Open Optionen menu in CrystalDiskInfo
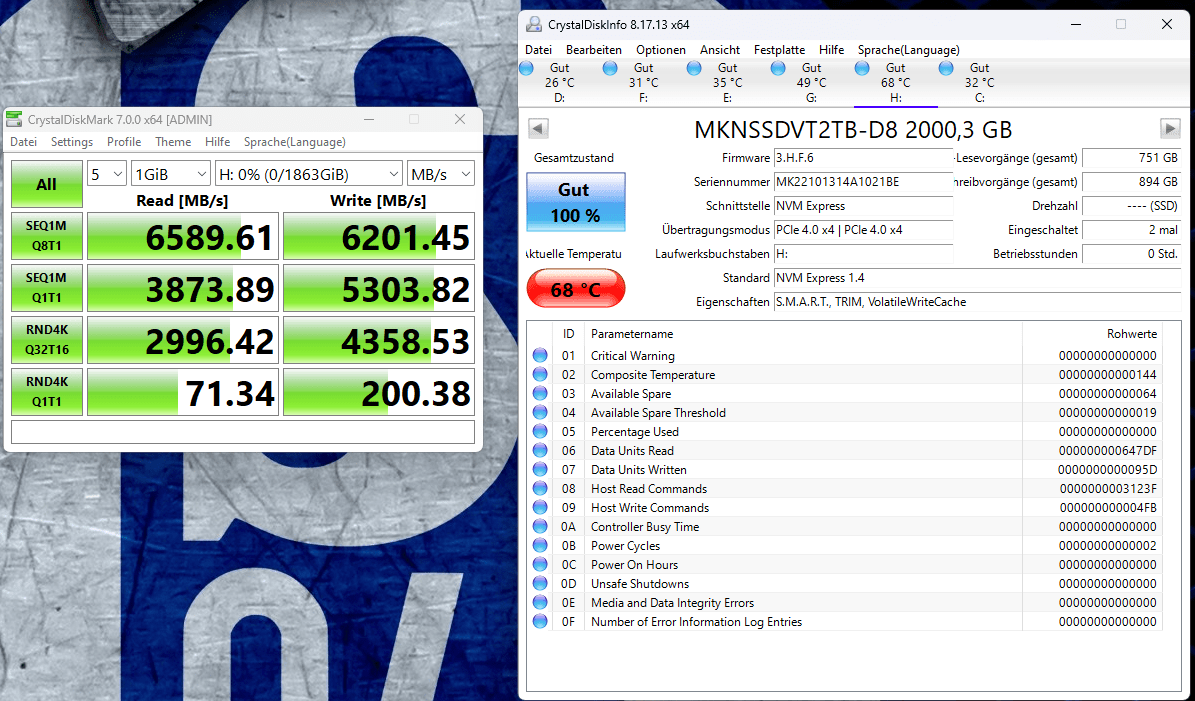The width and height of the screenshot is (1195, 701). point(661,50)
